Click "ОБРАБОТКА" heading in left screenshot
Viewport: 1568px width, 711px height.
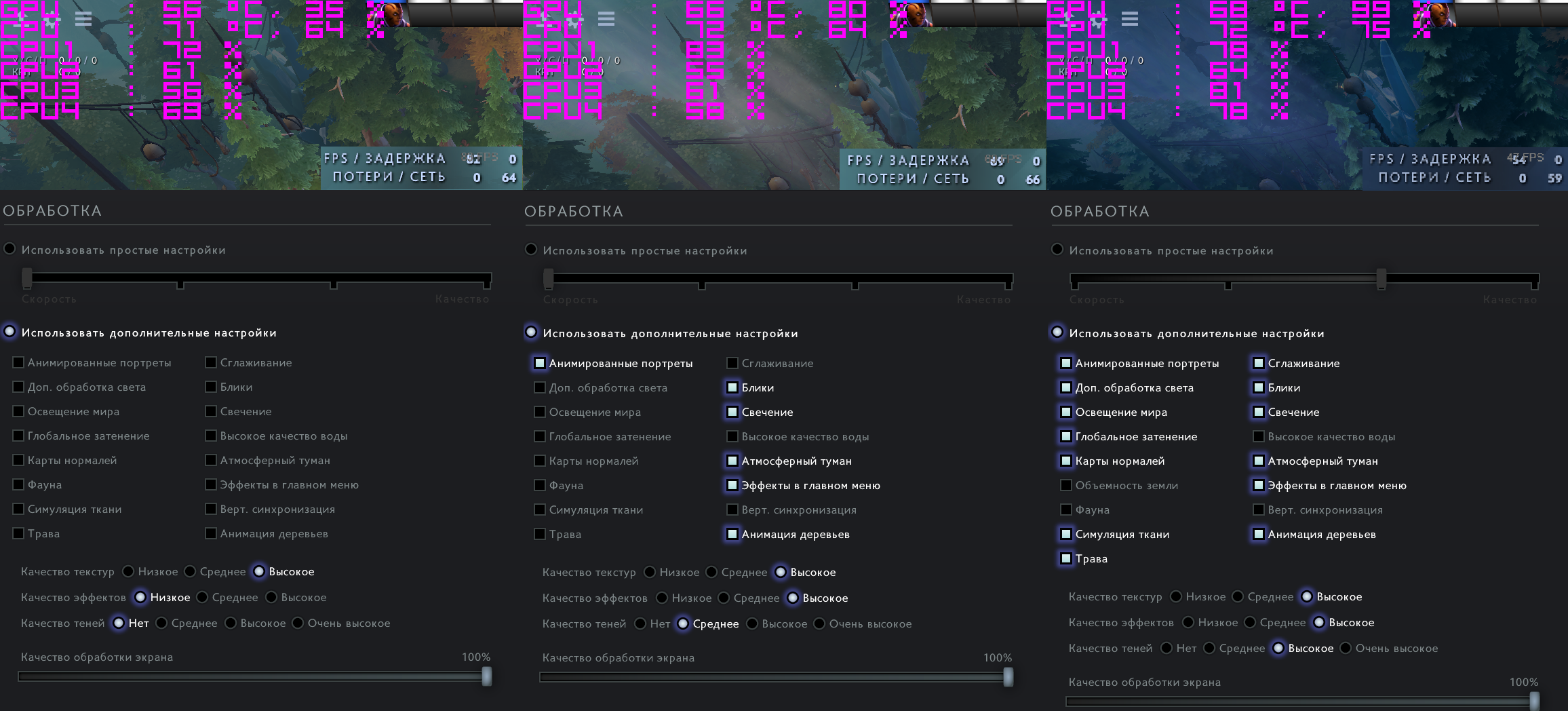click(52, 211)
